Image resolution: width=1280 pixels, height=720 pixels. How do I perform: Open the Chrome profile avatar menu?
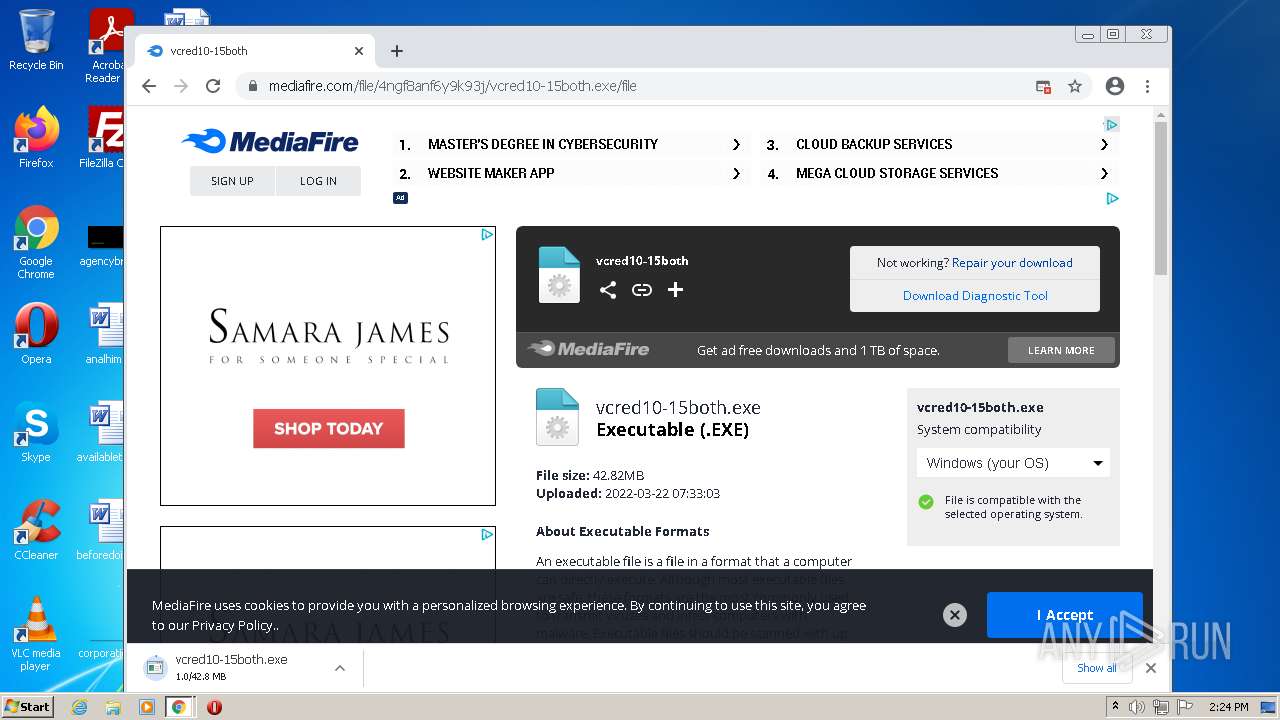point(1115,86)
